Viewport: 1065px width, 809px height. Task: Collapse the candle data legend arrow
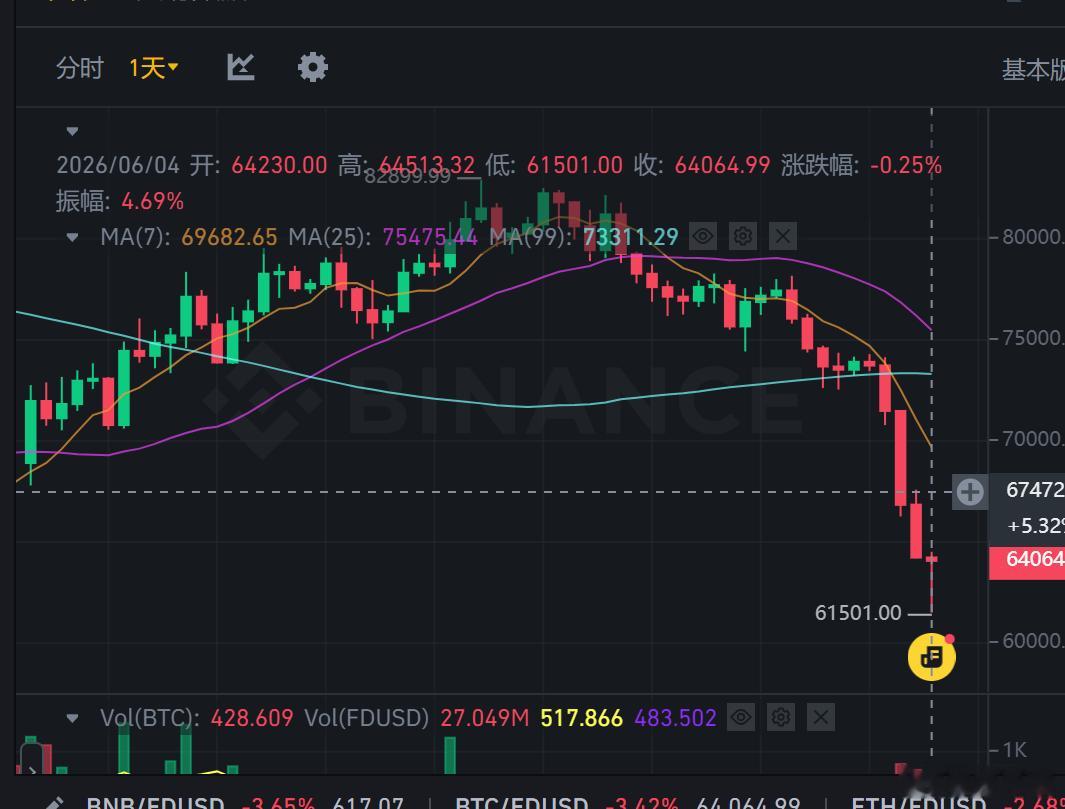click(73, 131)
